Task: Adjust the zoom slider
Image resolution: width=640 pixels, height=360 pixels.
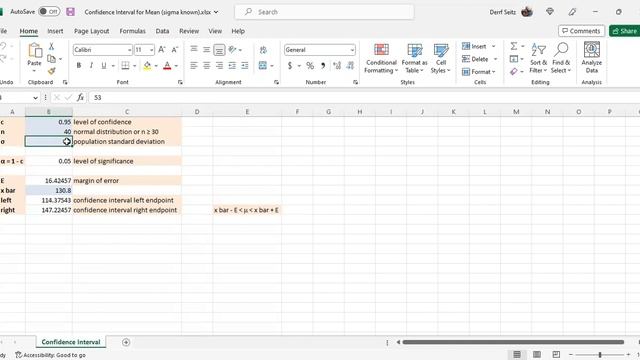Action: pyautogui.click(x=600, y=355)
